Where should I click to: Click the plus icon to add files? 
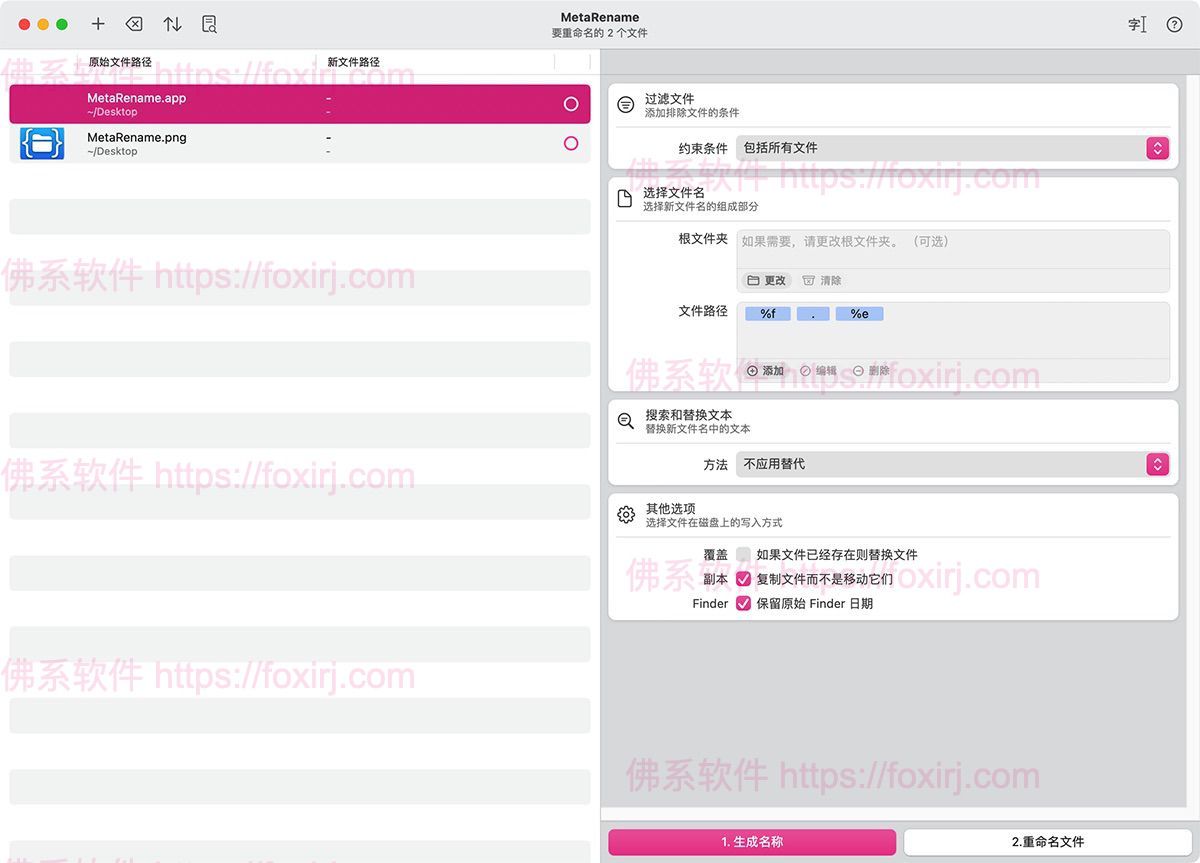pos(98,24)
